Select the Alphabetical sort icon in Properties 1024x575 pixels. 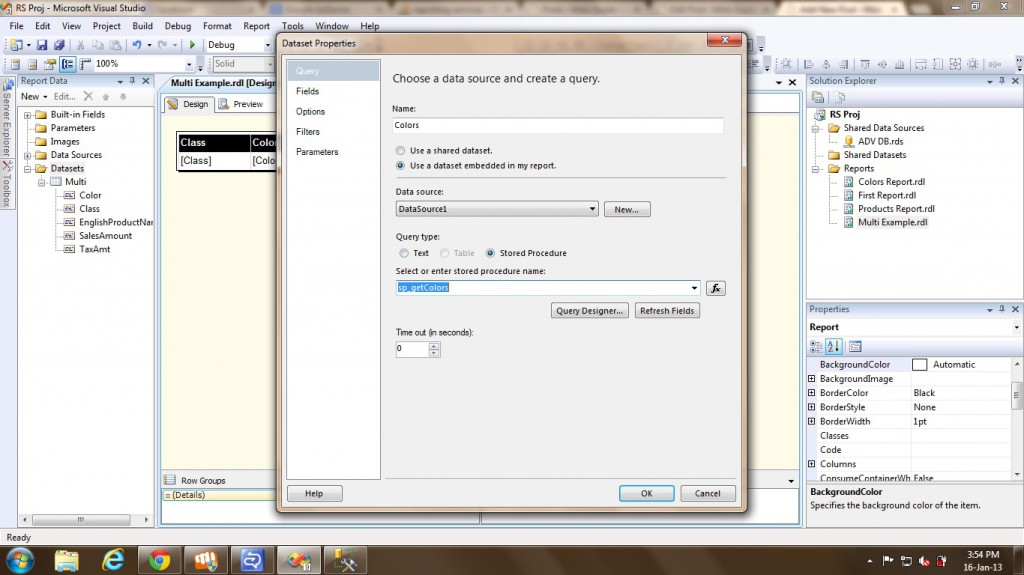click(x=834, y=347)
